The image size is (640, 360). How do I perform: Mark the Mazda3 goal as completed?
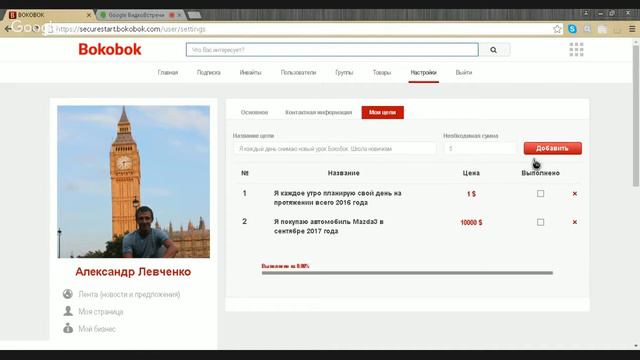point(540,222)
